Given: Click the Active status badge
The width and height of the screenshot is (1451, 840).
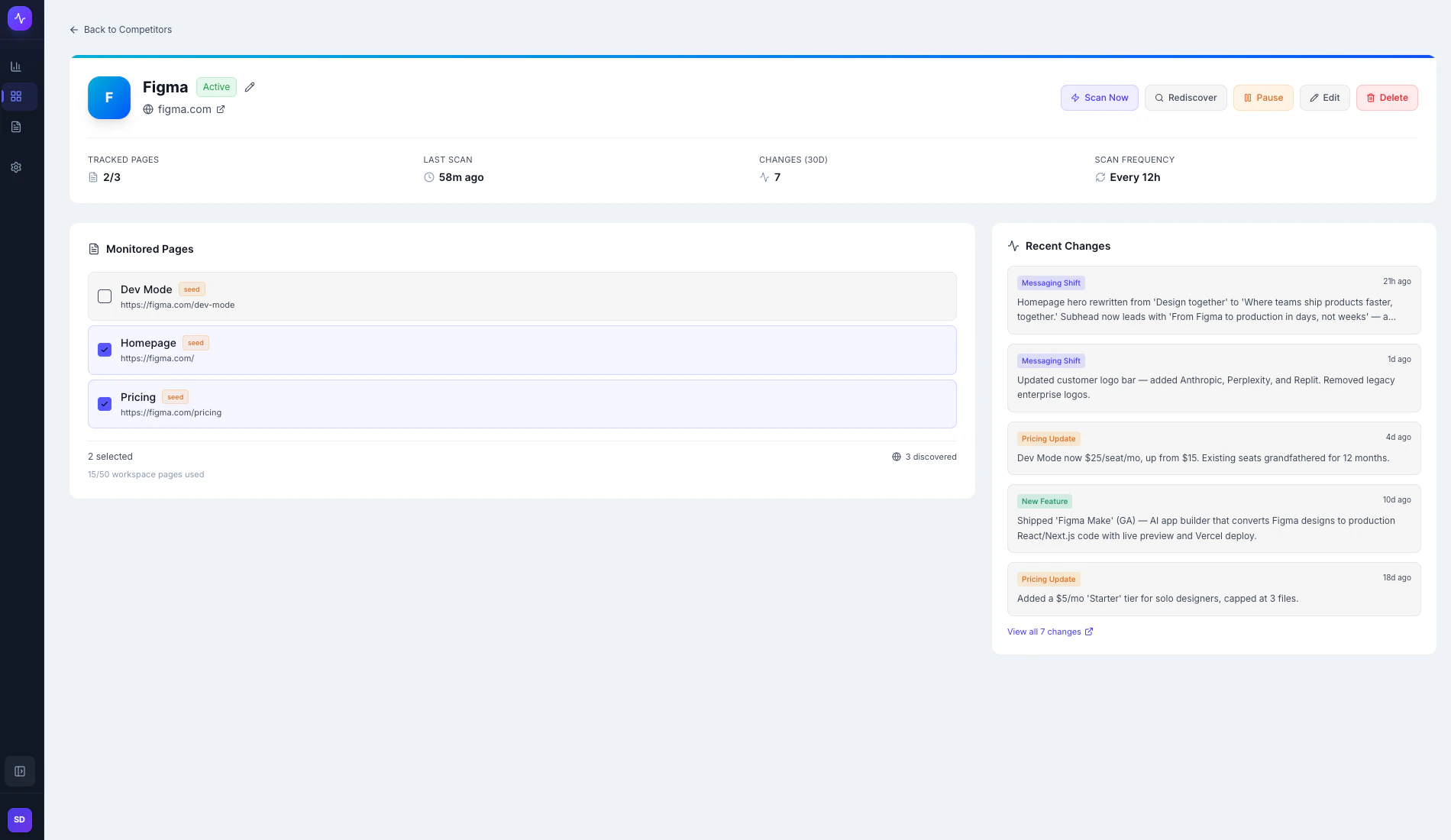Looking at the screenshot, I should pos(216,87).
